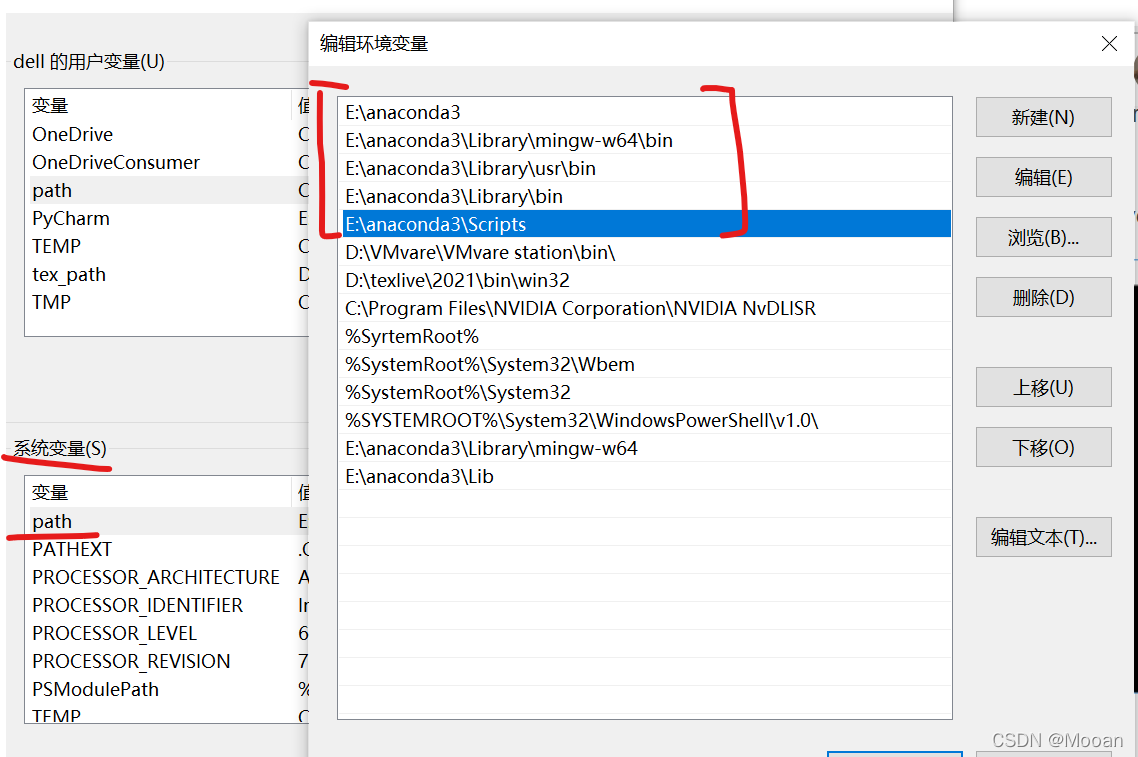Screen dimensions: 1138x757
Task: Select E:\anaconda3\Library\usr\bin entry
Action: [645, 168]
